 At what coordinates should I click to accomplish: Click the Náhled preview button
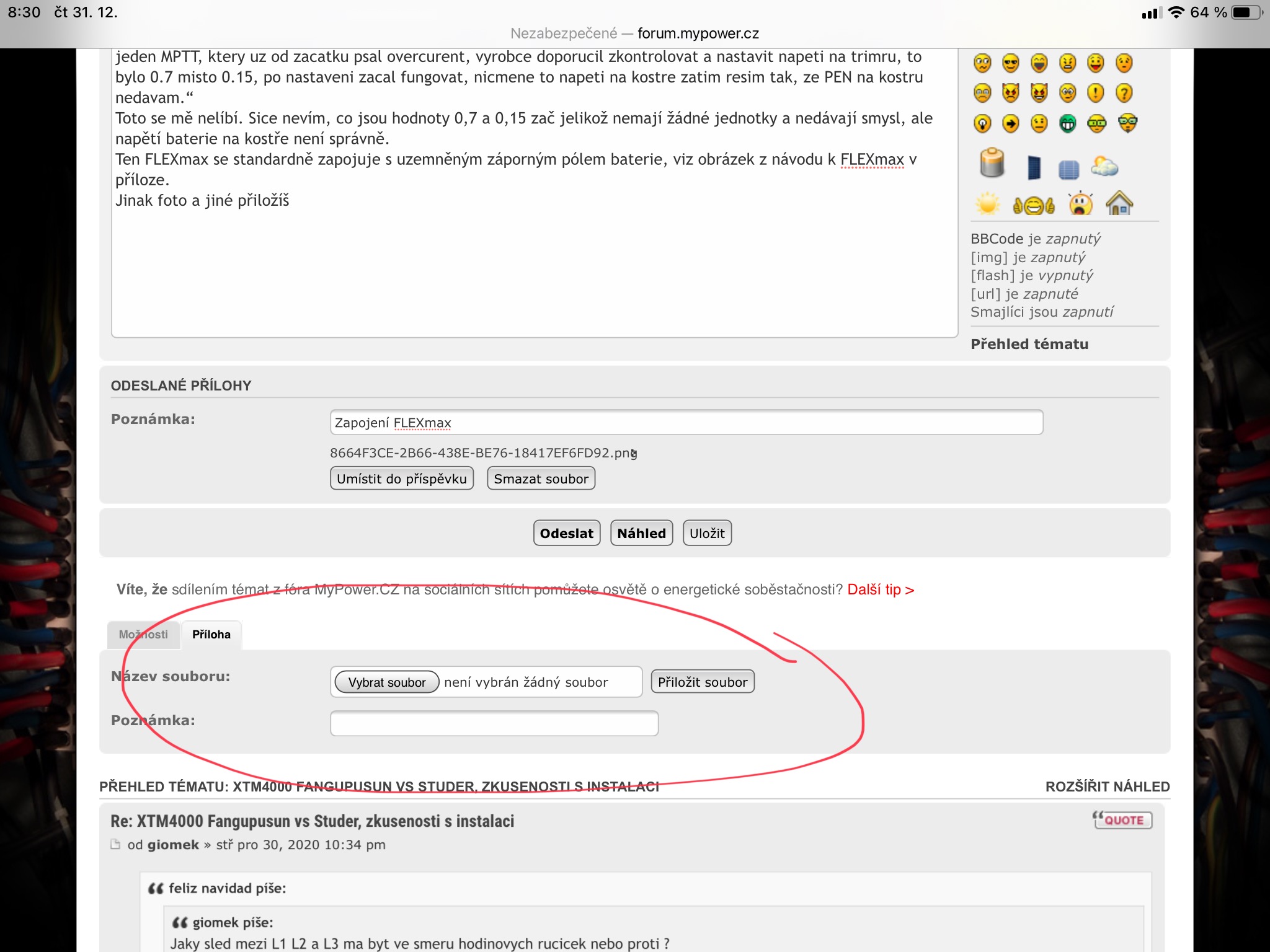(641, 533)
